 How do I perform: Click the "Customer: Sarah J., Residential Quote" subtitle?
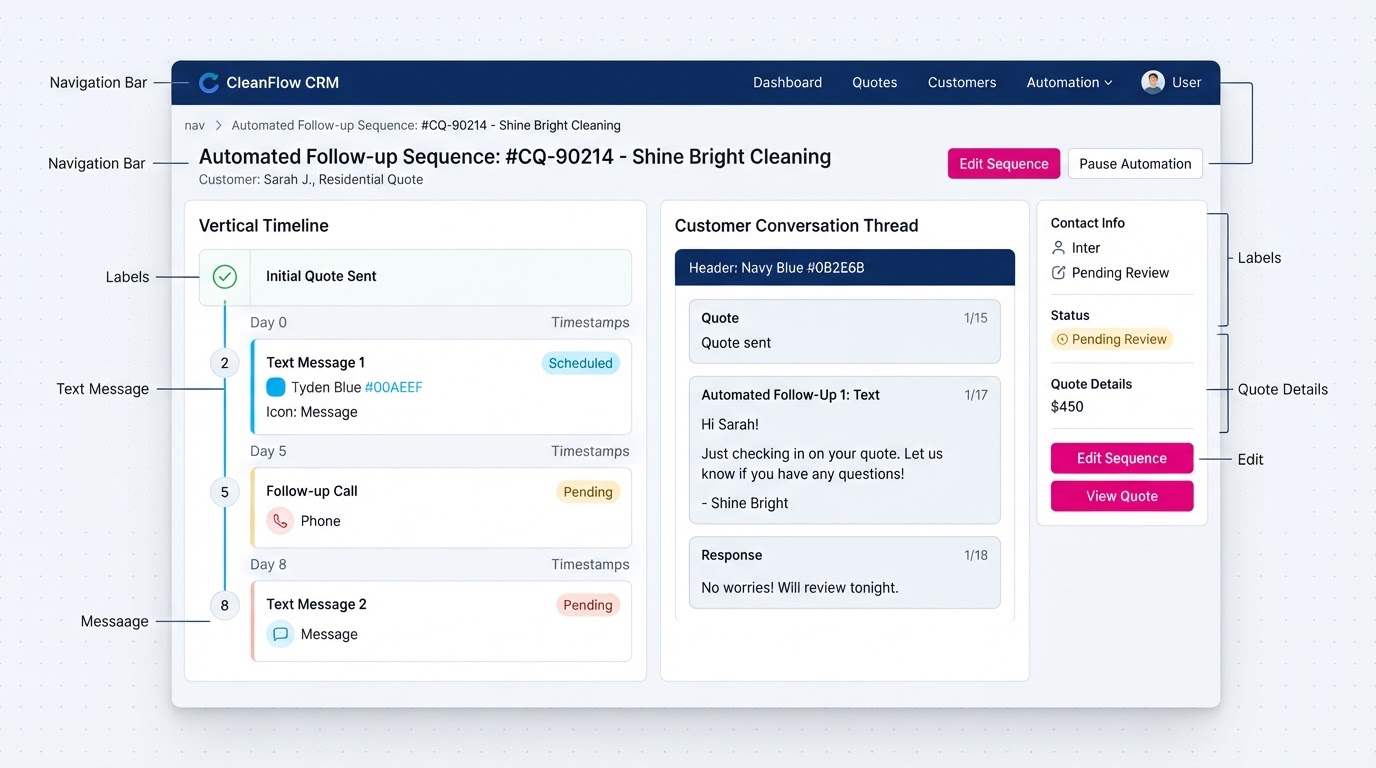311,180
